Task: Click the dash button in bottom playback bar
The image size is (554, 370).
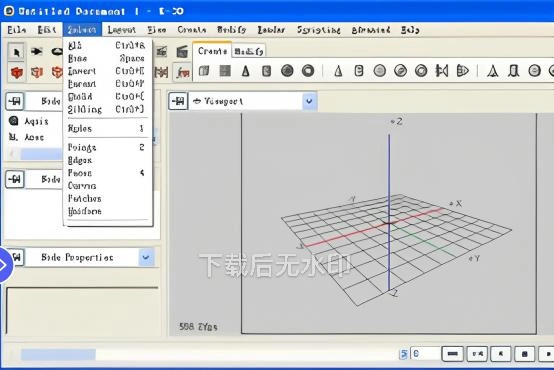Action: pos(453,353)
